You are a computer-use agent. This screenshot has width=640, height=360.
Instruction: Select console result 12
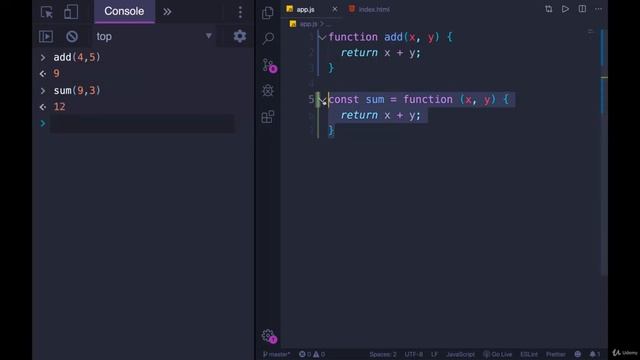coord(59,107)
